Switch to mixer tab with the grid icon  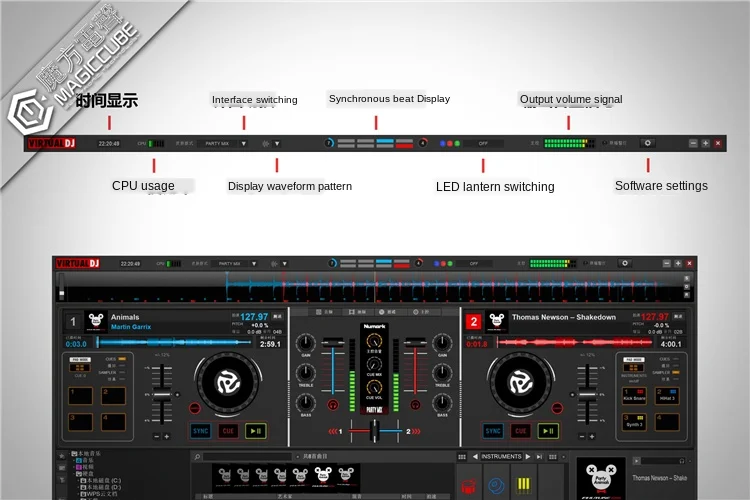(324, 312)
